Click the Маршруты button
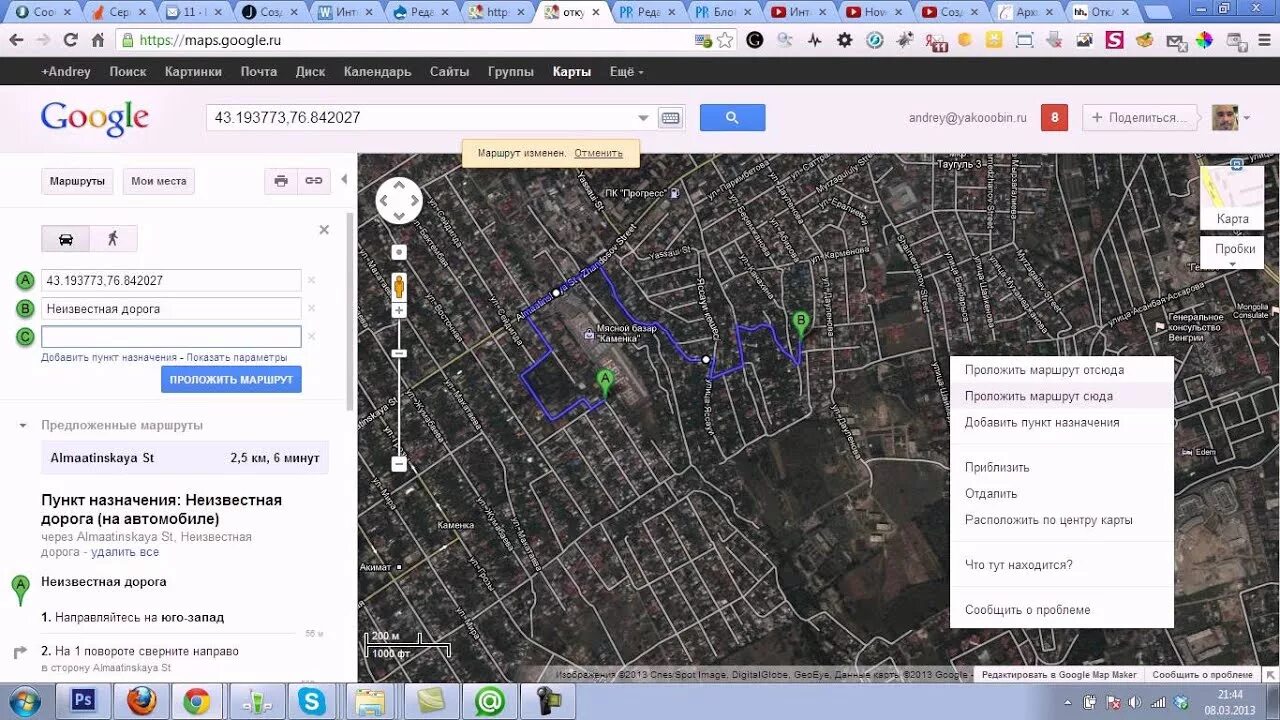This screenshot has height=720, width=1280. point(77,181)
